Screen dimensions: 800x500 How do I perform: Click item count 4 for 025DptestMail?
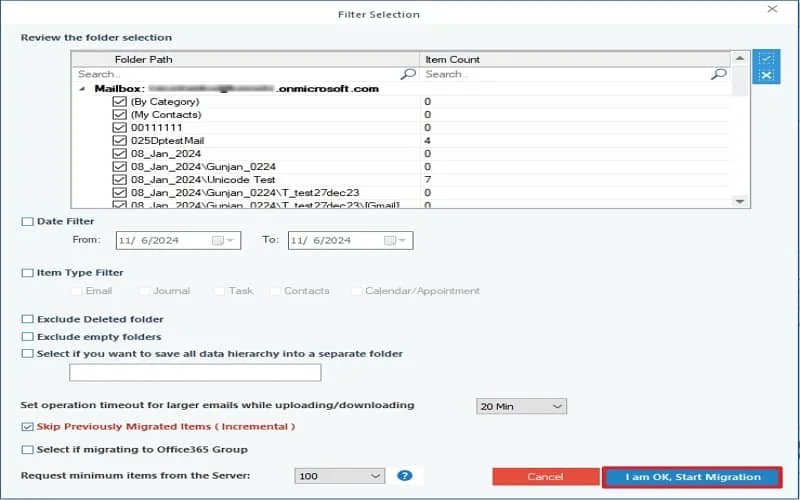(428, 140)
